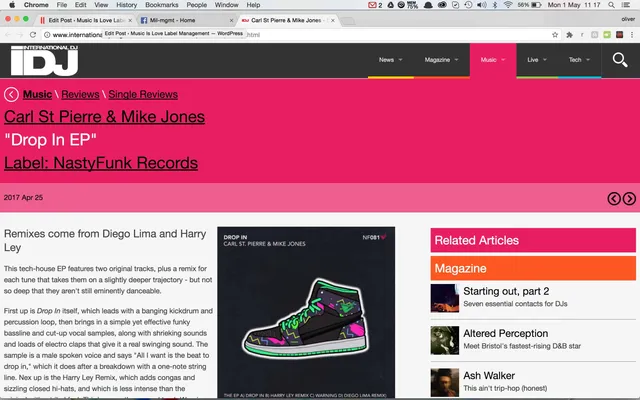Close the Mil-mgmt Home tab

[x=231, y=20]
